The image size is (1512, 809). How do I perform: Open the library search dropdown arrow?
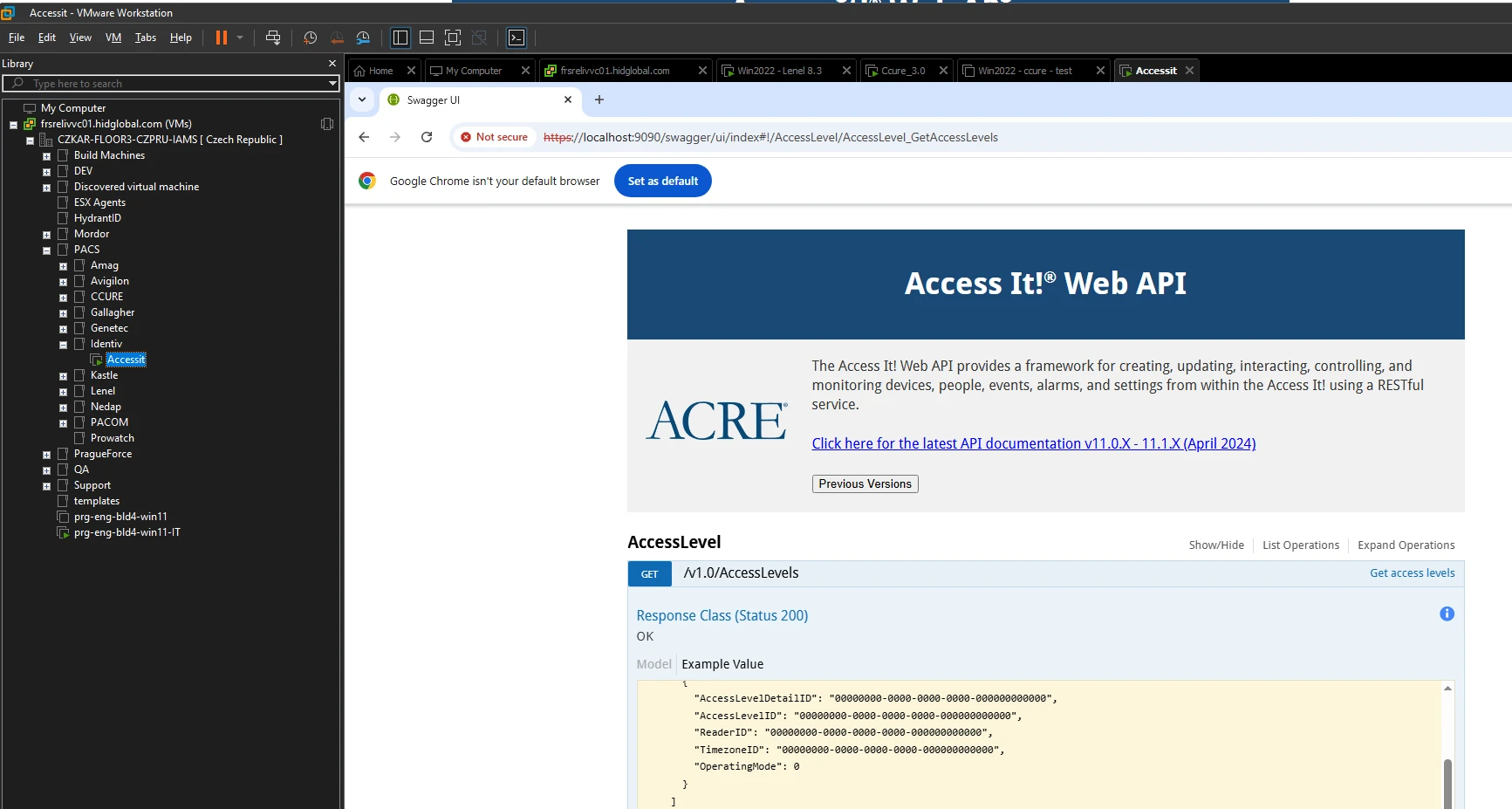[332, 84]
